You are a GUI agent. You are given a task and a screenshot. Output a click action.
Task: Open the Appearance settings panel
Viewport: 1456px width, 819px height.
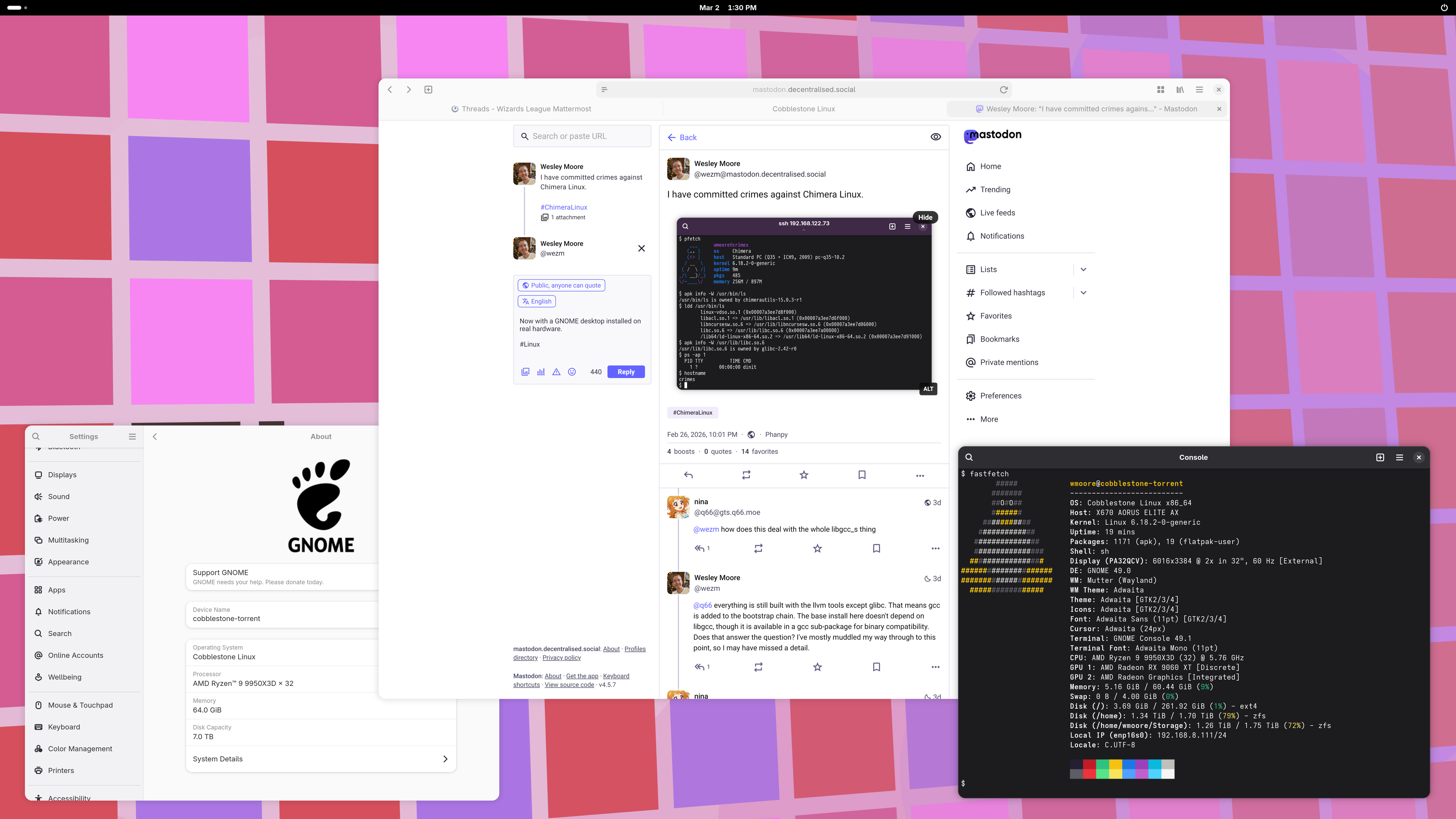coord(68,562)
